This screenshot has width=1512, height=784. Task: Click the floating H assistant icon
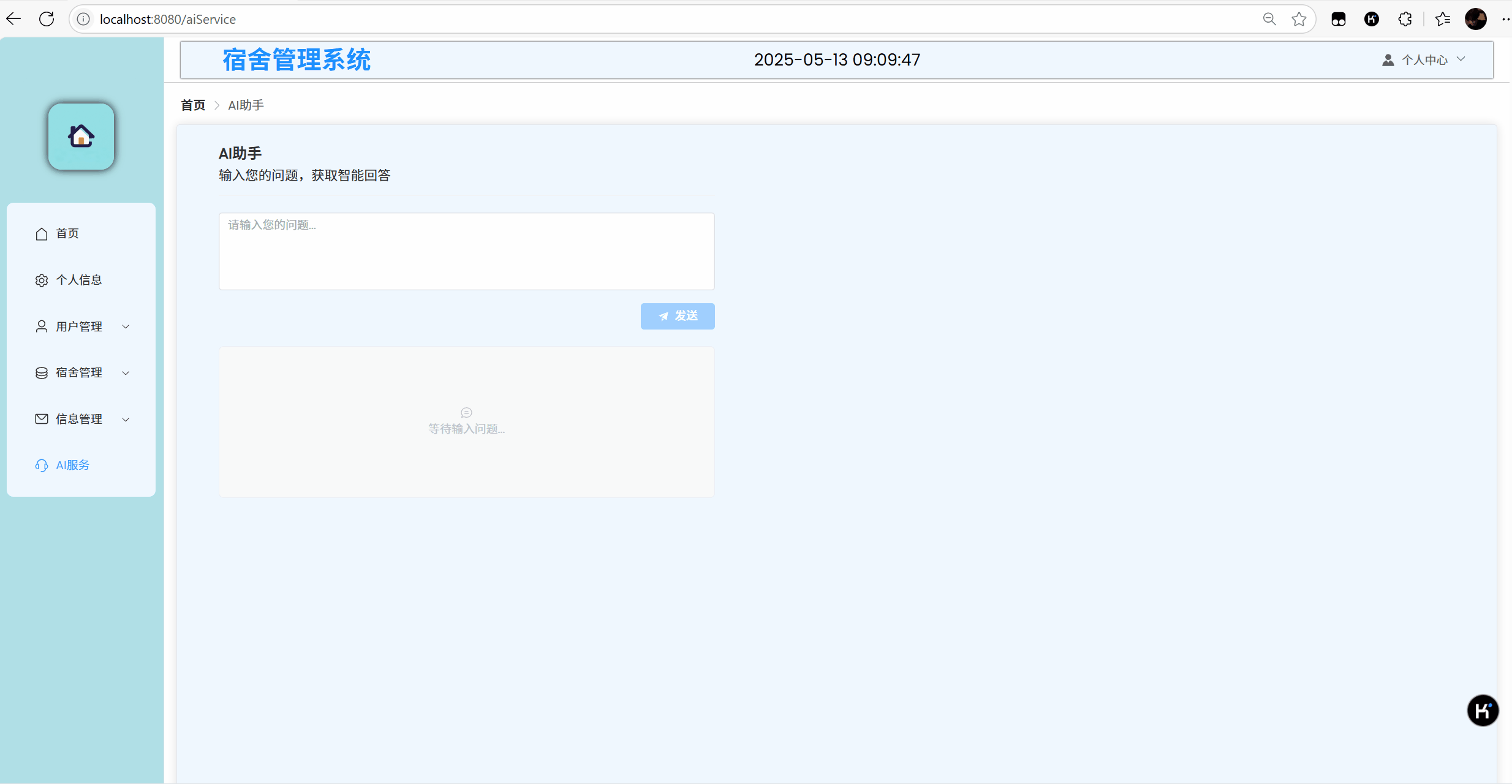[1482, 710]
